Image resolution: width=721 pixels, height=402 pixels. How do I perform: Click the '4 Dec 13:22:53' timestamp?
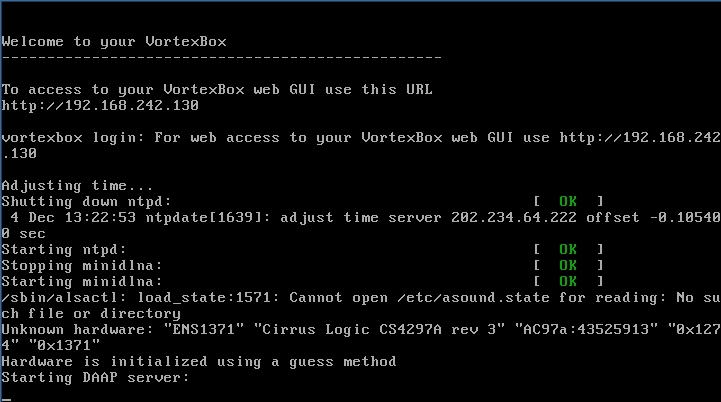pos(74,218)
